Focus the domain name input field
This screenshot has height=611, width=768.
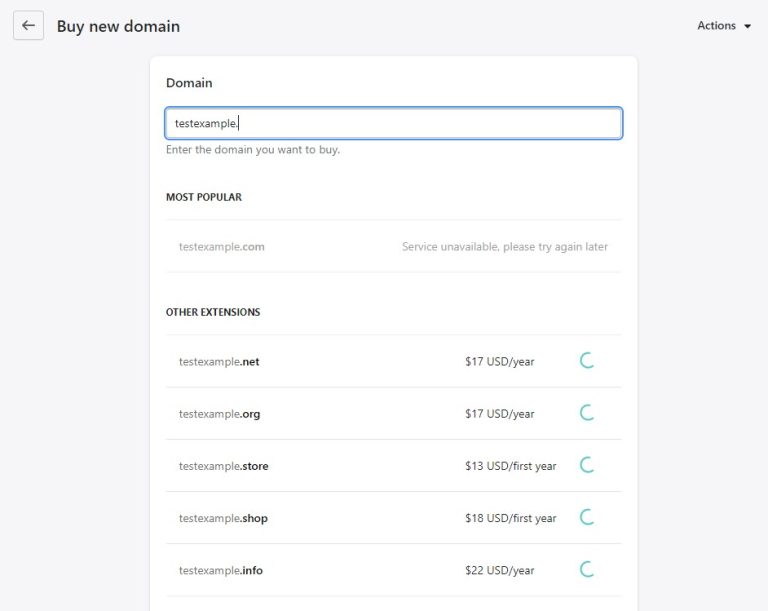tap(393, 123)
